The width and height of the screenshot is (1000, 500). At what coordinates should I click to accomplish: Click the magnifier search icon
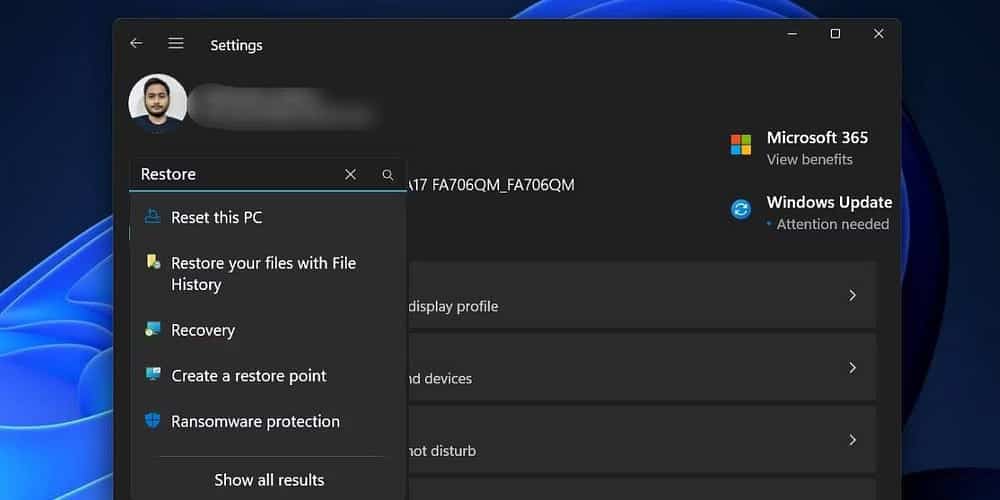coord(387,175)
